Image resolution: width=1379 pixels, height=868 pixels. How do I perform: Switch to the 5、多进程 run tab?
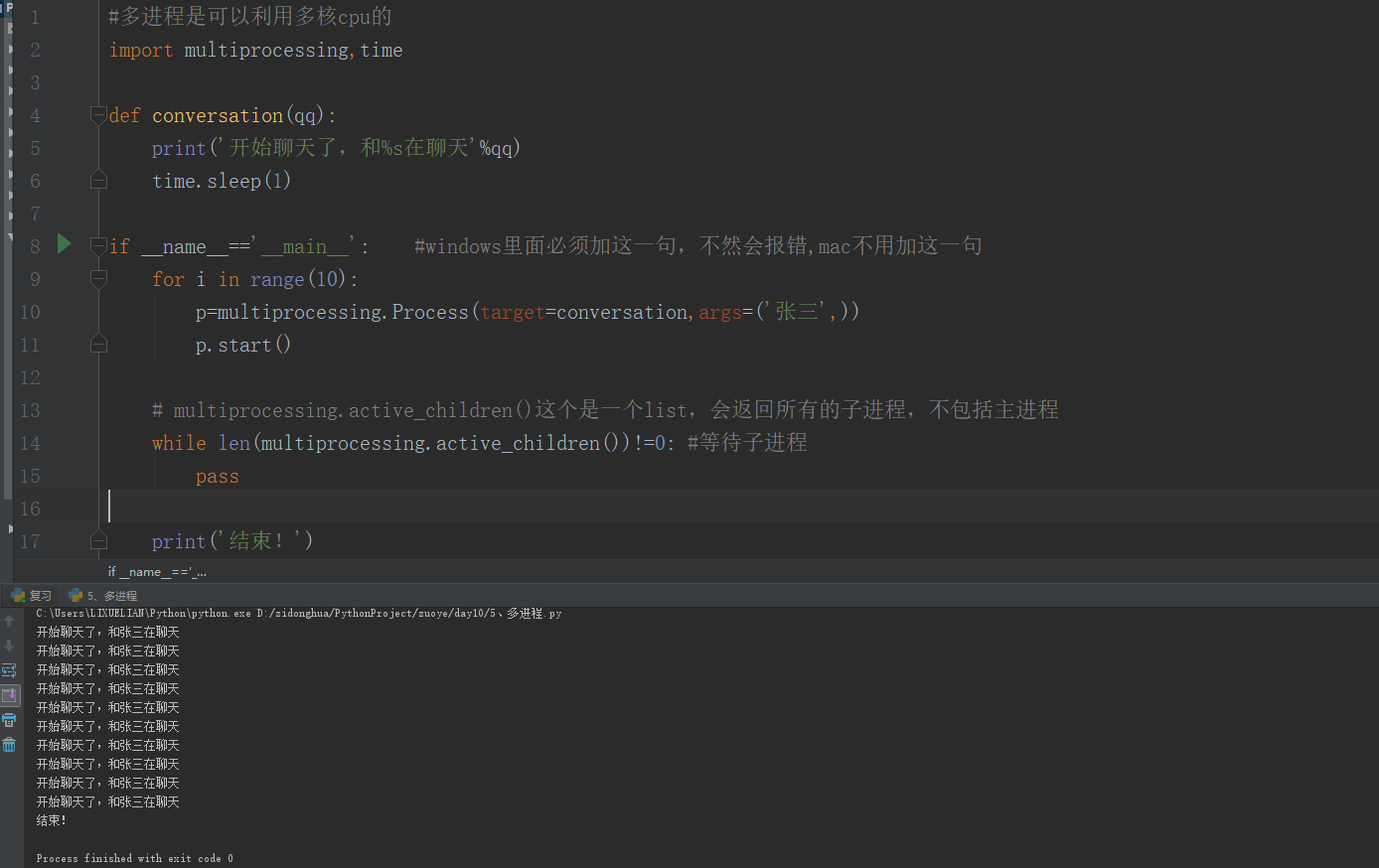click(103, 595)
